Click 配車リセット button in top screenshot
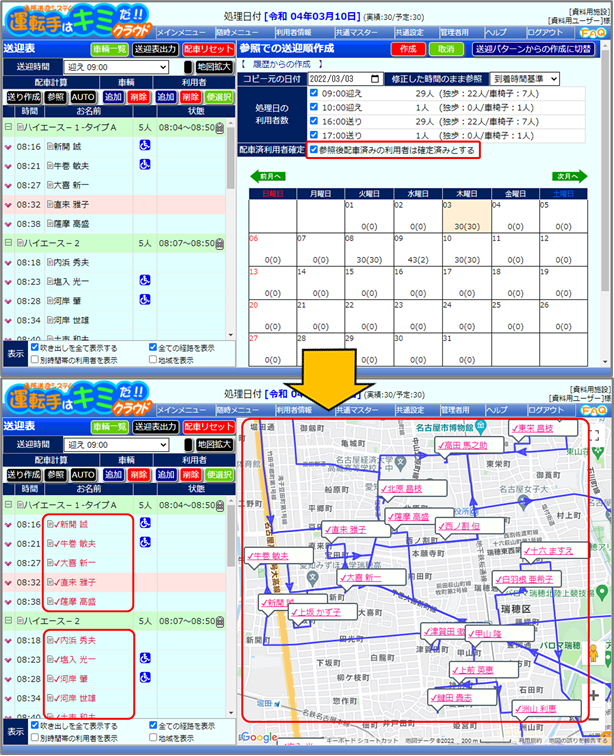 click(209, 49)
